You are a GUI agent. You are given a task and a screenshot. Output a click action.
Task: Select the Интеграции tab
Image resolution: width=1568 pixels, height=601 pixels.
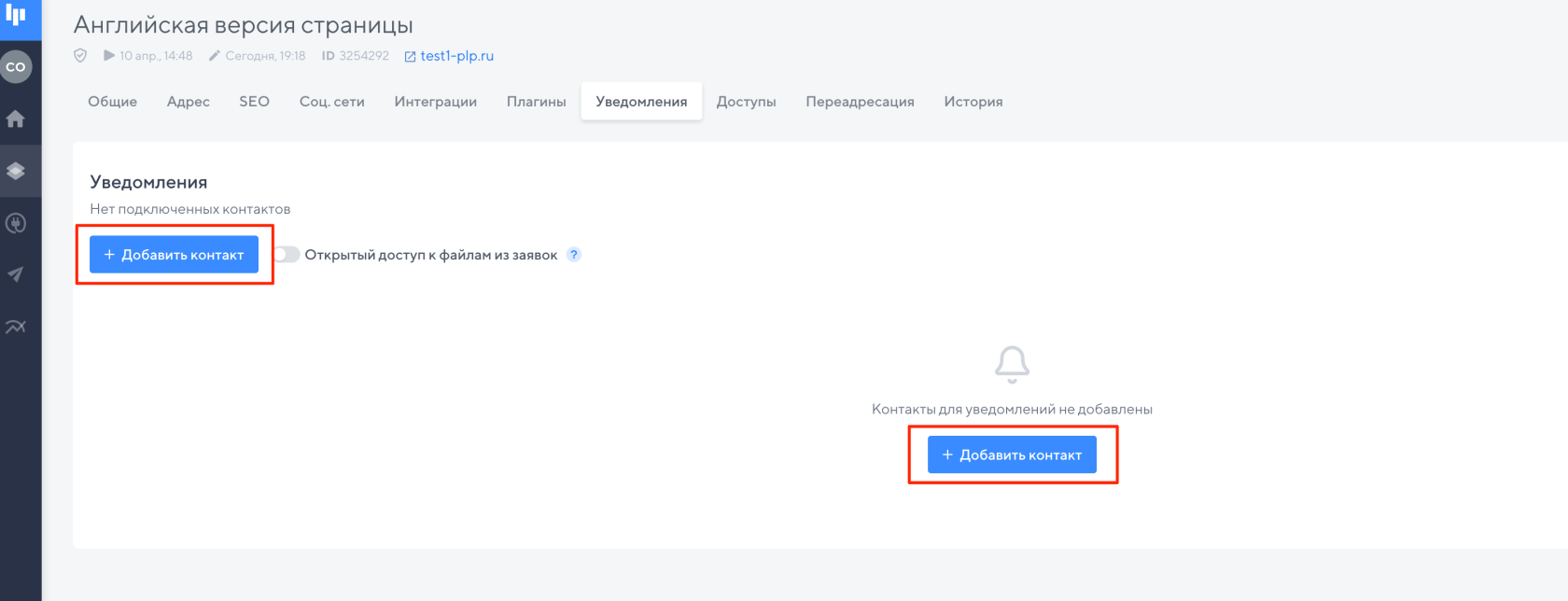pyautogui.click(x=436, y=102)
